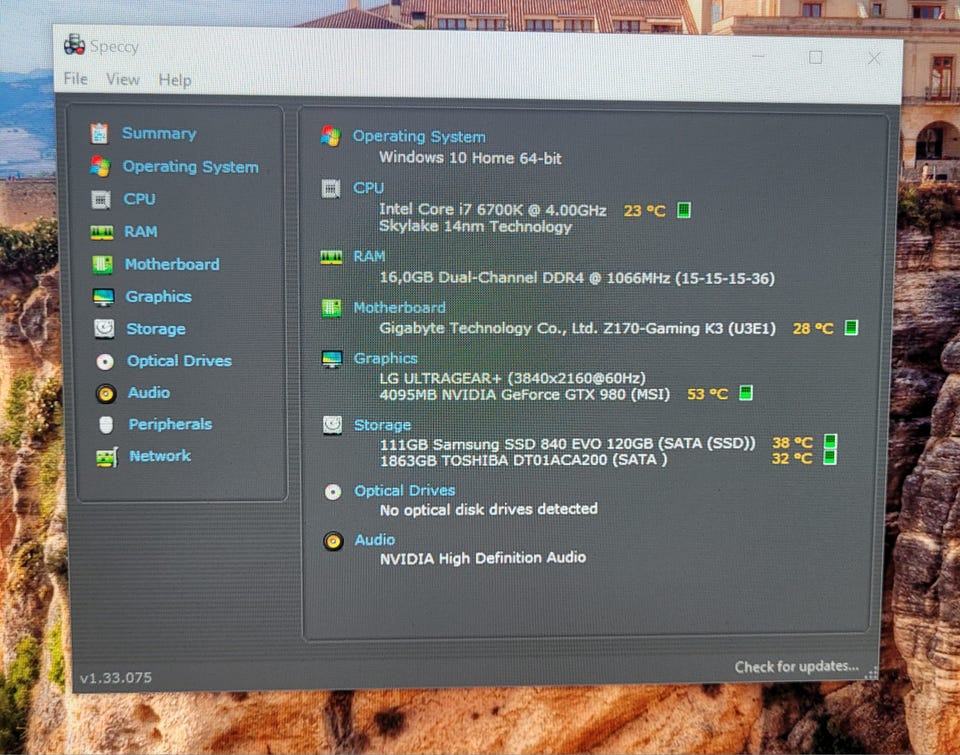Go to the CPU section in sidebar
This screenshot has height=755, width=960.
[140, 199]
